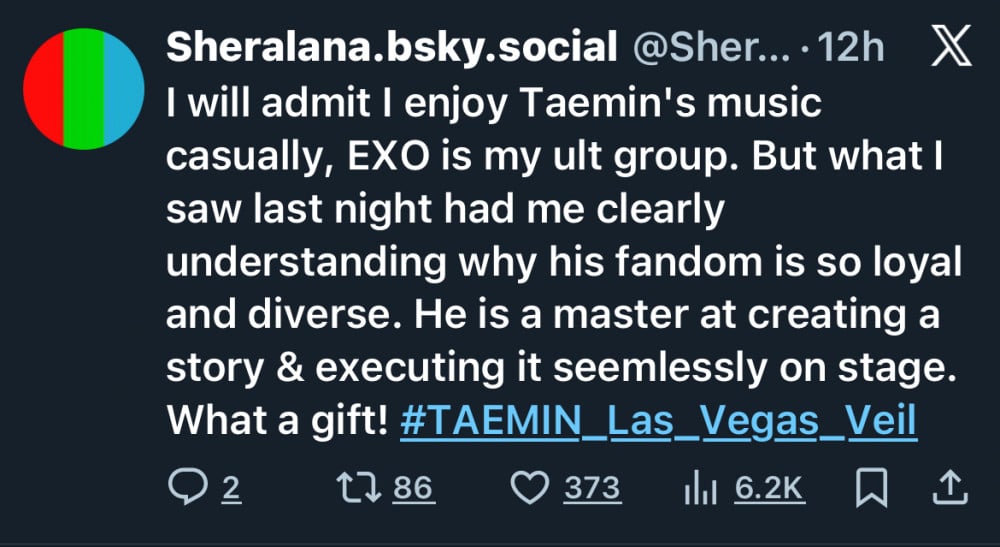Image resolution: width=1000 pixels, height=547 pixels.
Task: Click the reply speech bubble icon
Action: 184,487
